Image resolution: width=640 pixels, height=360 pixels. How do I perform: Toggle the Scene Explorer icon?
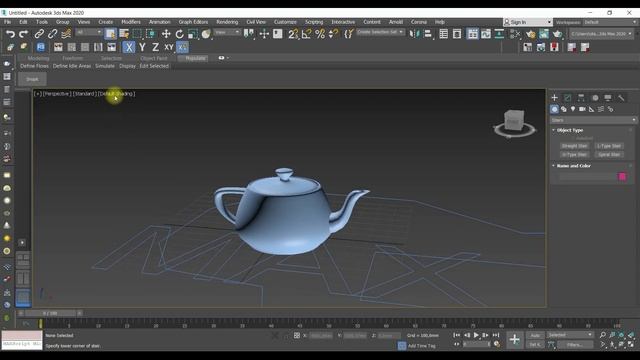pyautogui.click(x=443, y=34)
